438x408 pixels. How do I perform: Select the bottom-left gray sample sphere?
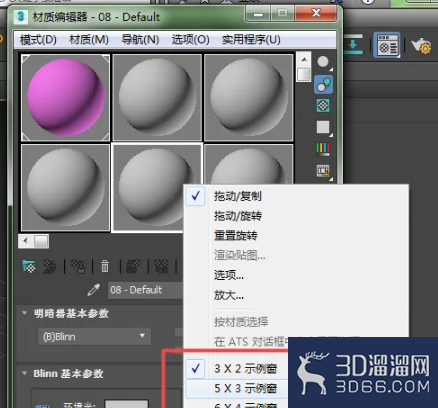pyautogui.click(x=65, y=188)
